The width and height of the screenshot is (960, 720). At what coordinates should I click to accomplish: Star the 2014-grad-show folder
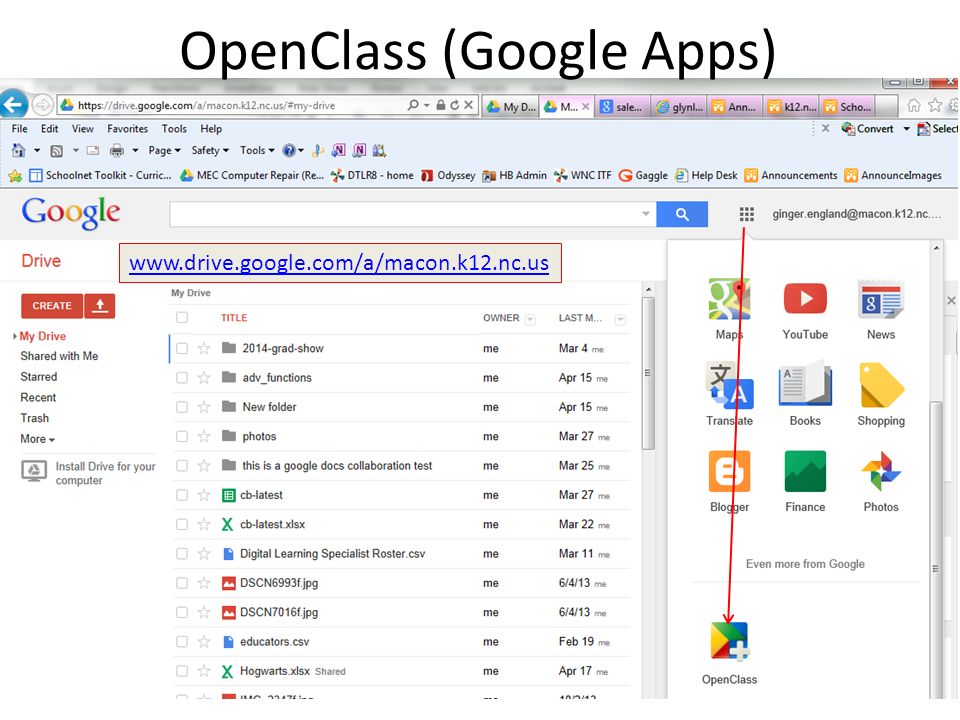click(204, 349)
